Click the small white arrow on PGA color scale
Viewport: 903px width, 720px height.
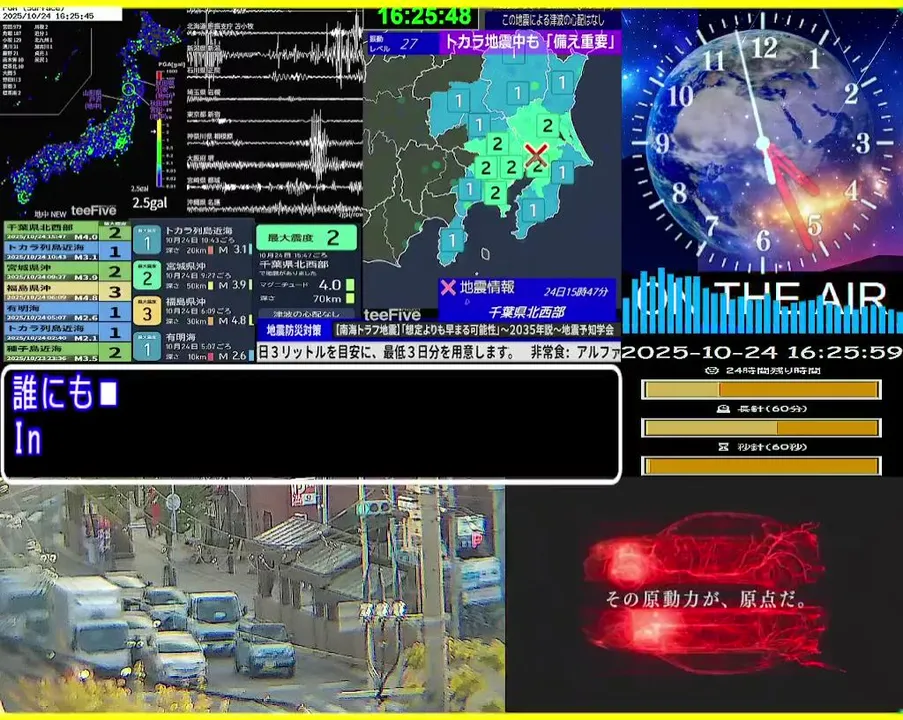pyautogui.click(x=154, y=131)
